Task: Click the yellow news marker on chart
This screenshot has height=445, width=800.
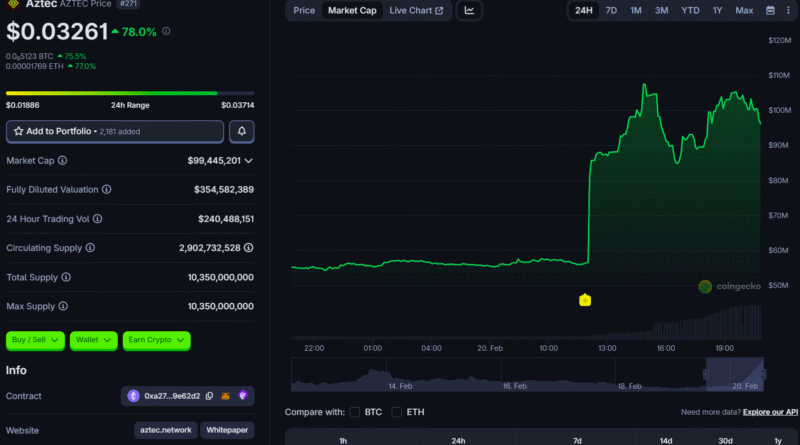Action: coord(585,300)
